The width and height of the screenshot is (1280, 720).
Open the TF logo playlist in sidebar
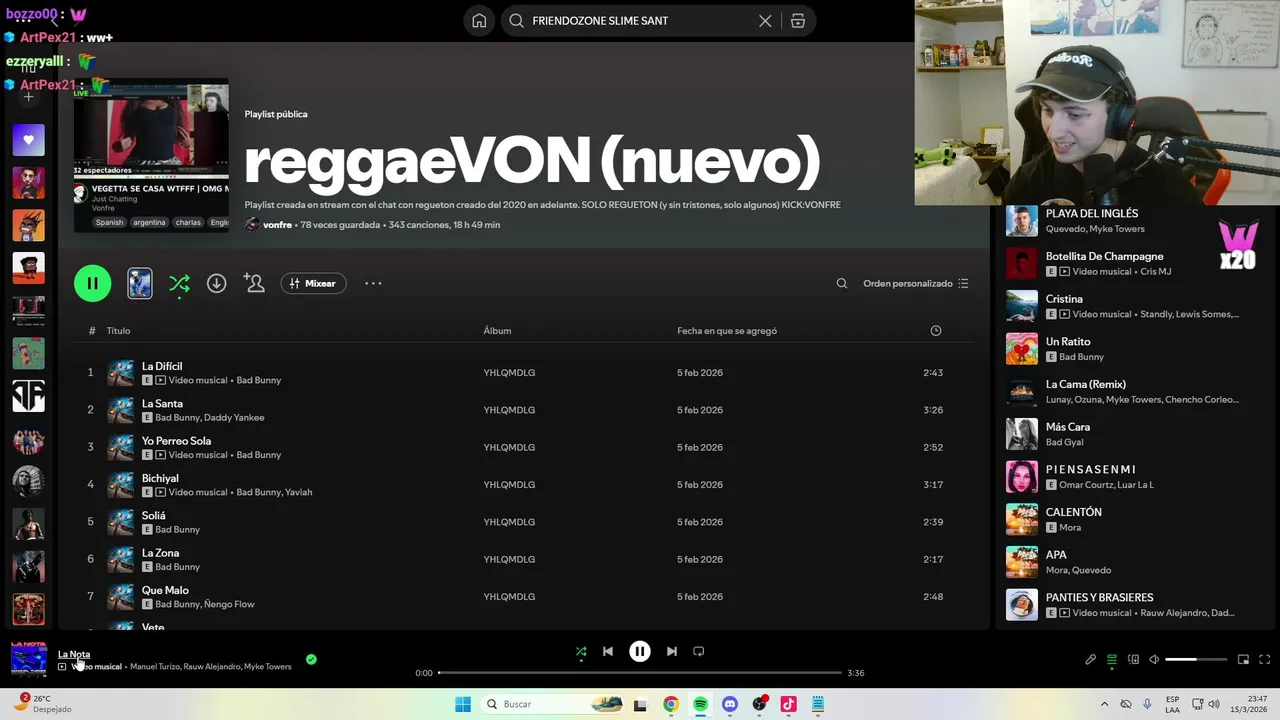(28, 396)
